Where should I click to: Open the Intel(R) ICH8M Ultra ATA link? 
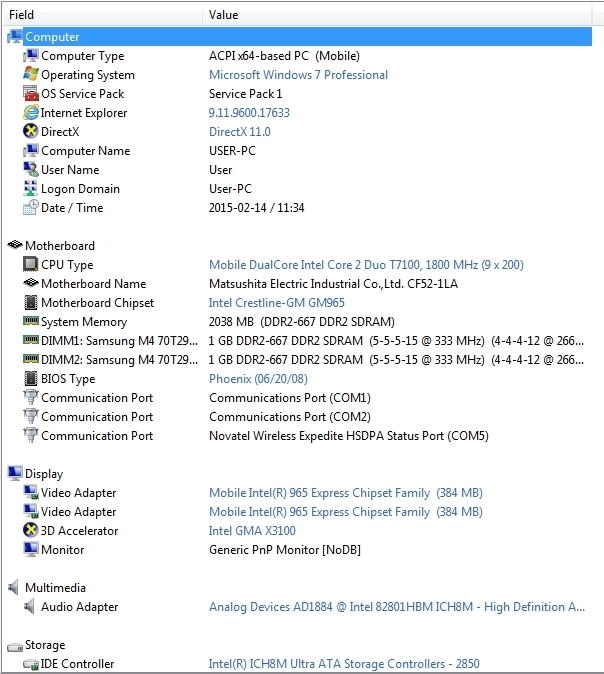coord(344,664)
